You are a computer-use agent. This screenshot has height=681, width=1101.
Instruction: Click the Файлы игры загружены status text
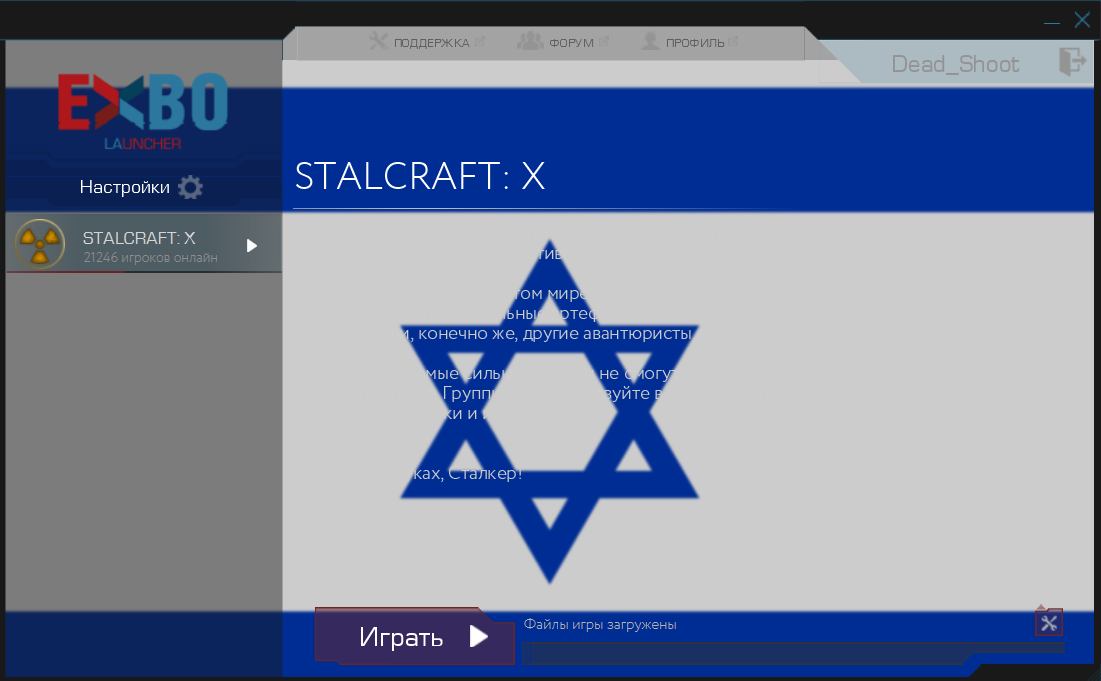tap(600, 624)
